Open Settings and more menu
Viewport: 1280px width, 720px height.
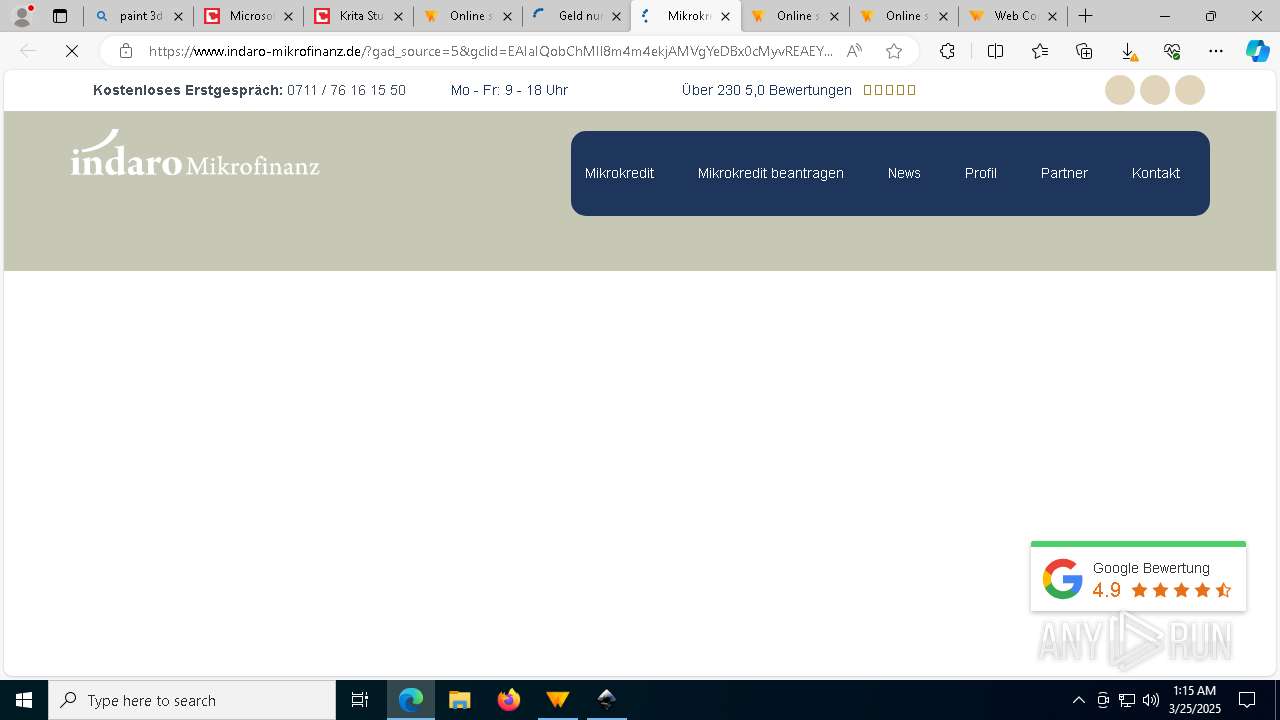1216,51
